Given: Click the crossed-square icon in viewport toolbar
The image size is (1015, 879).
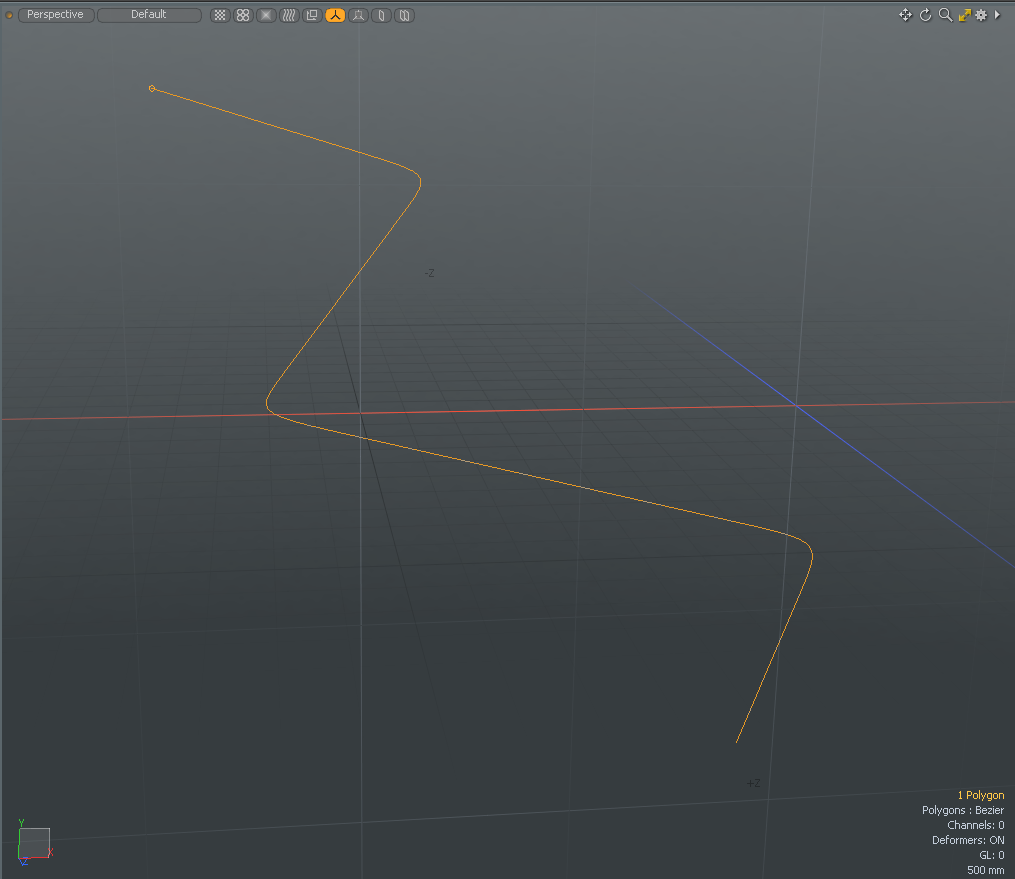Looking at the screenshot, I should click(266, 15).
